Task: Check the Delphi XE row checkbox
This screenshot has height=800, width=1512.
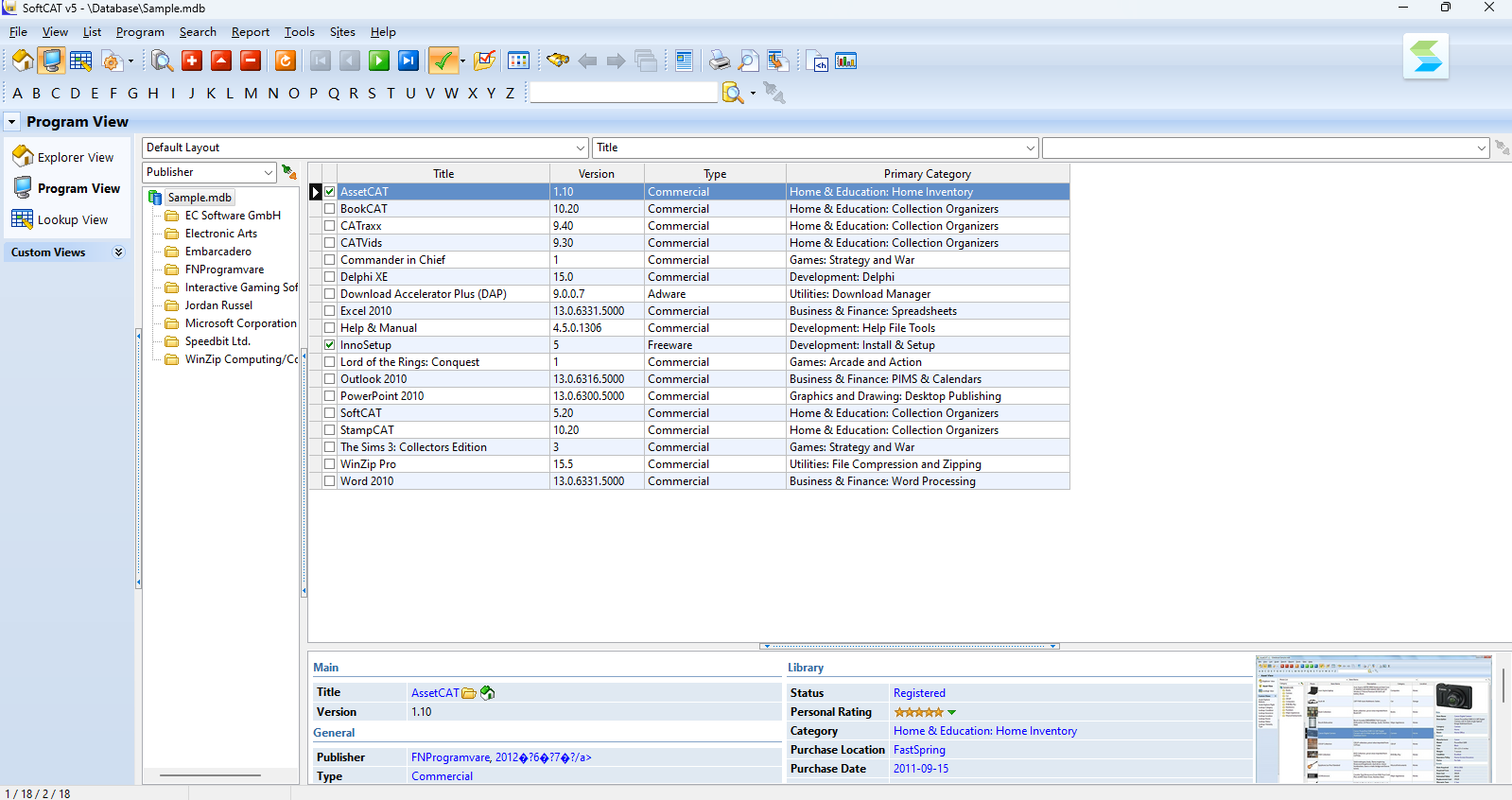Action: 330,277
